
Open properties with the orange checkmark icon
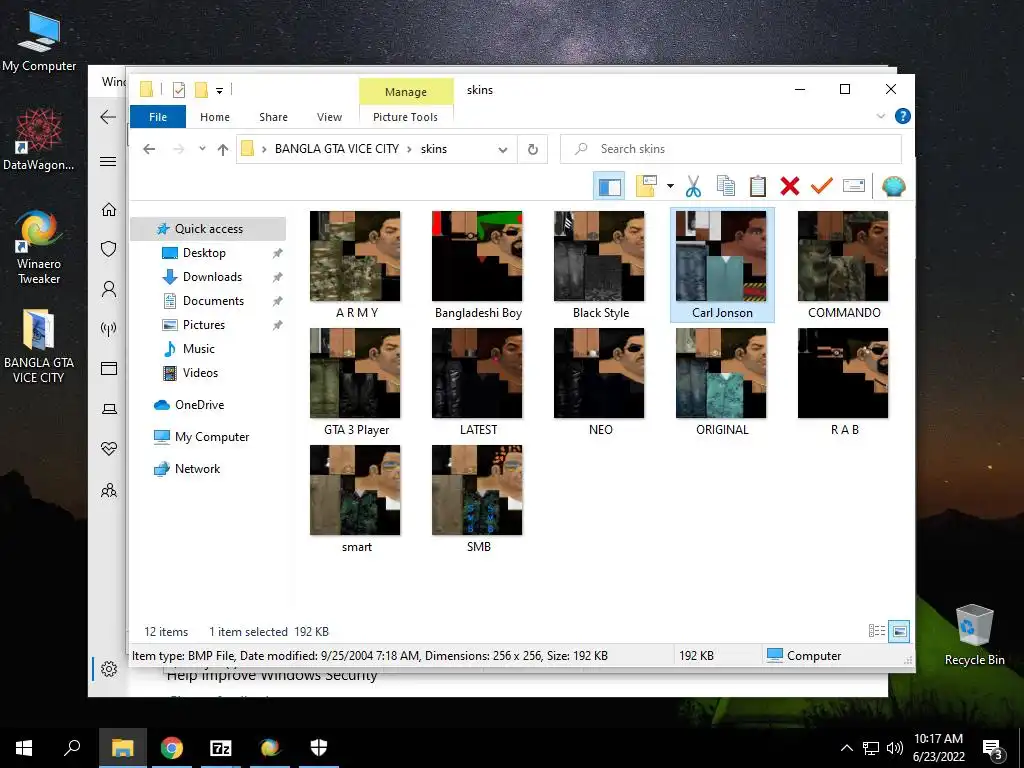point(822,186)
